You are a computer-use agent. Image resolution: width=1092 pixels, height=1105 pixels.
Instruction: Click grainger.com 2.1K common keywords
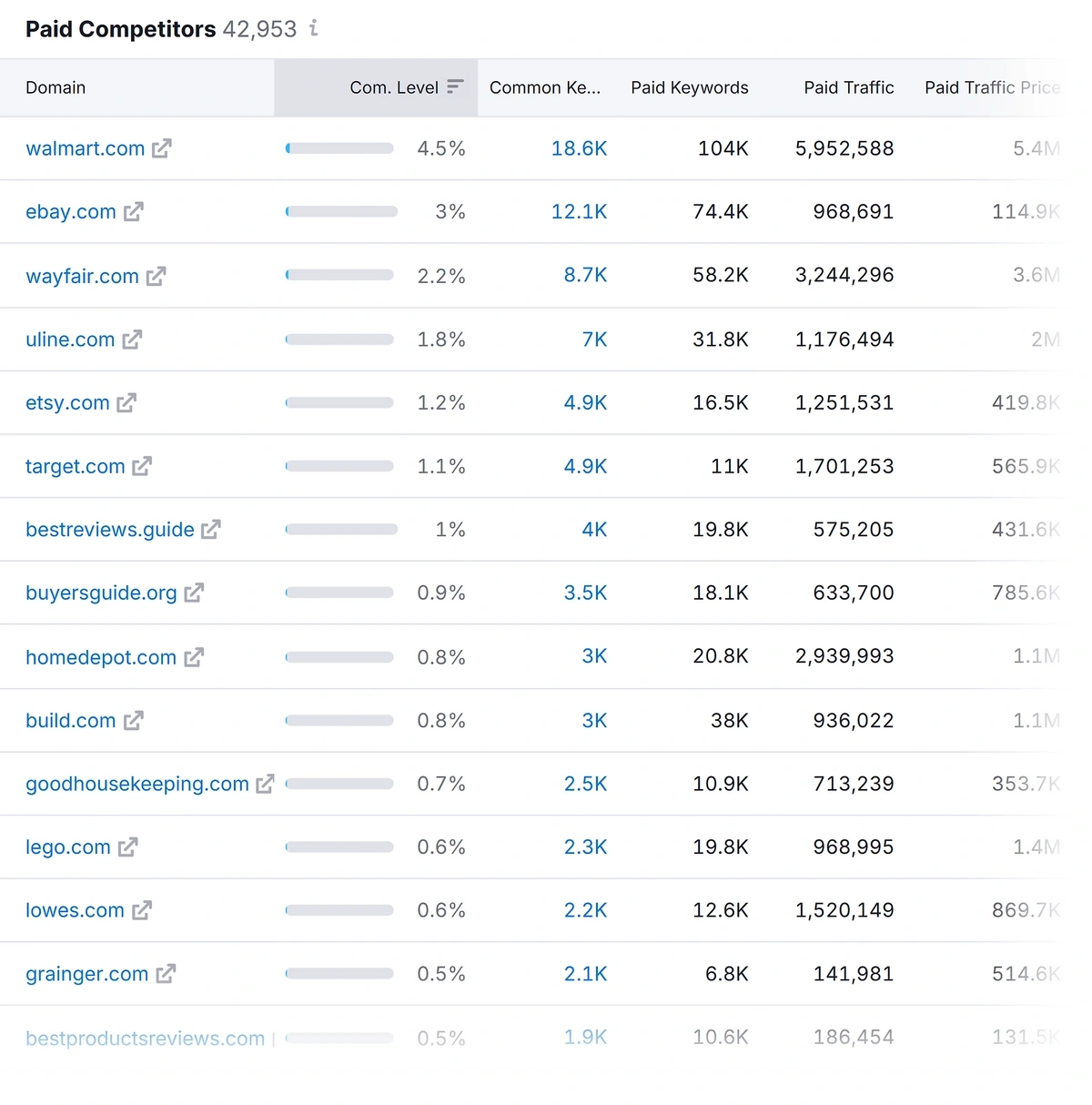point(585,974)
